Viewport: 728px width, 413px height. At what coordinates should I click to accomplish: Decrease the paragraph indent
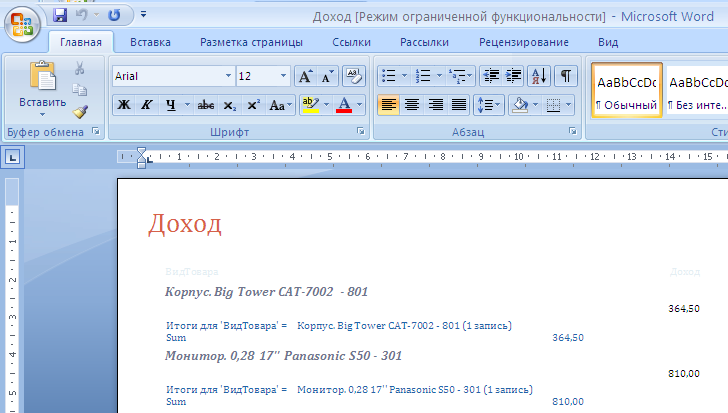point(491,76)
